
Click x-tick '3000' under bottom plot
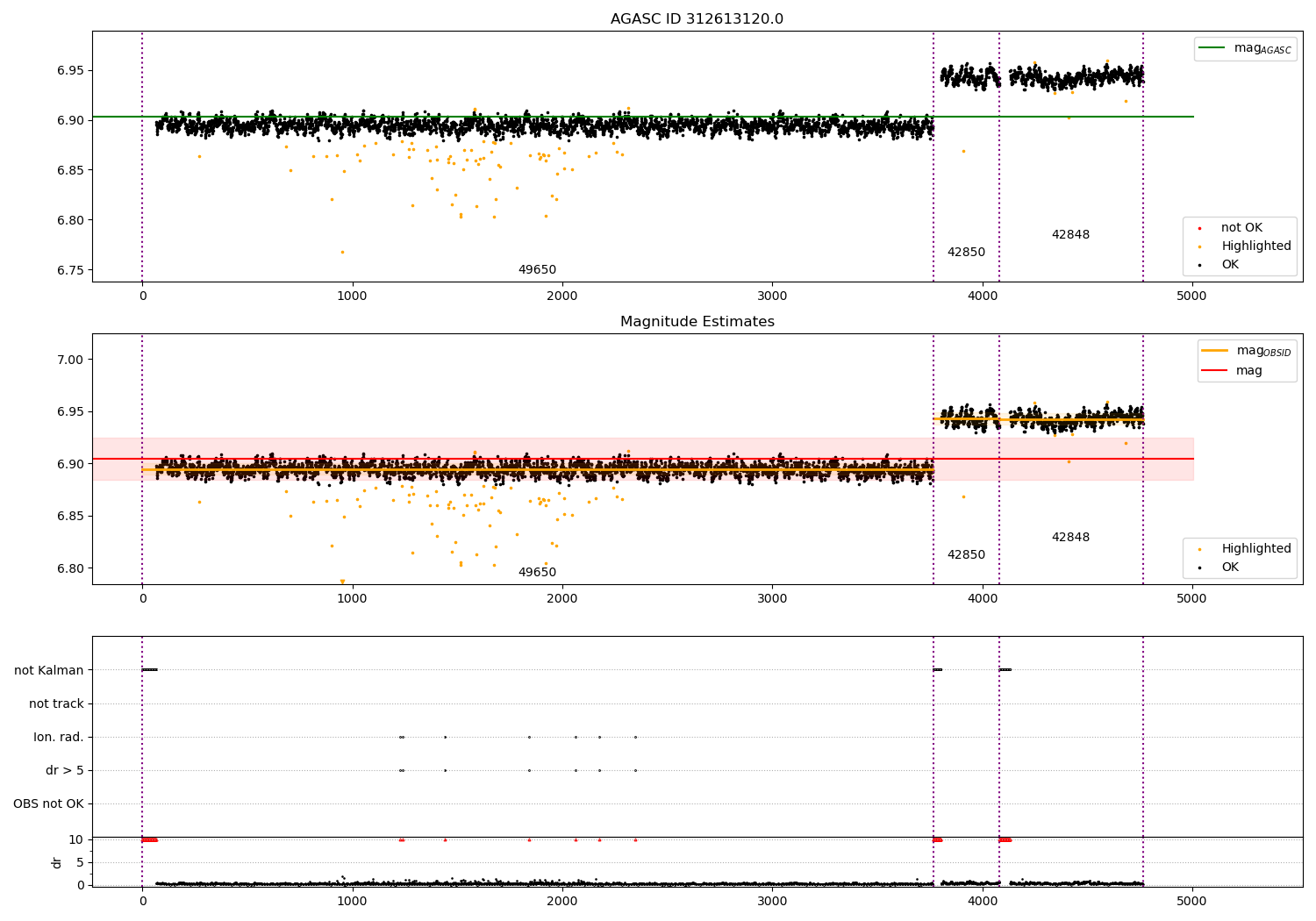click(x=772, y=902)
